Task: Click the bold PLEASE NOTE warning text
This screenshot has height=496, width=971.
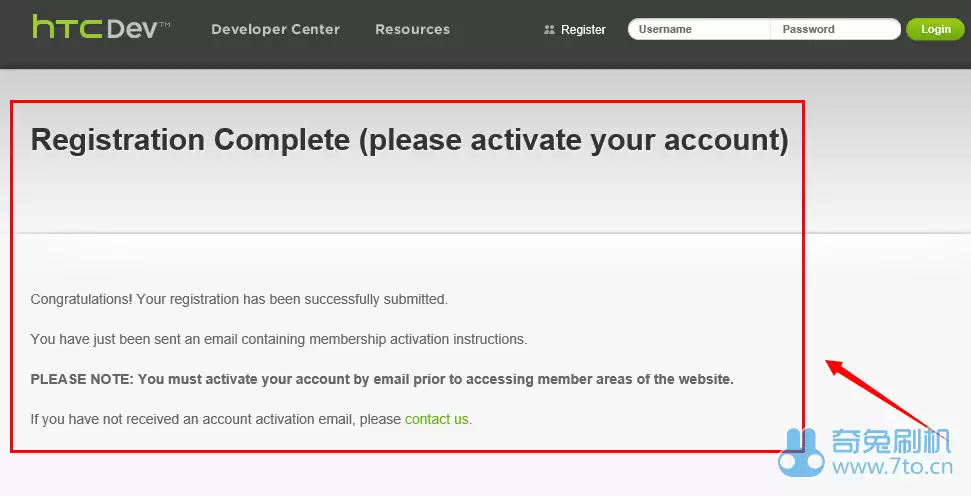Action: [x=382, y=379]
